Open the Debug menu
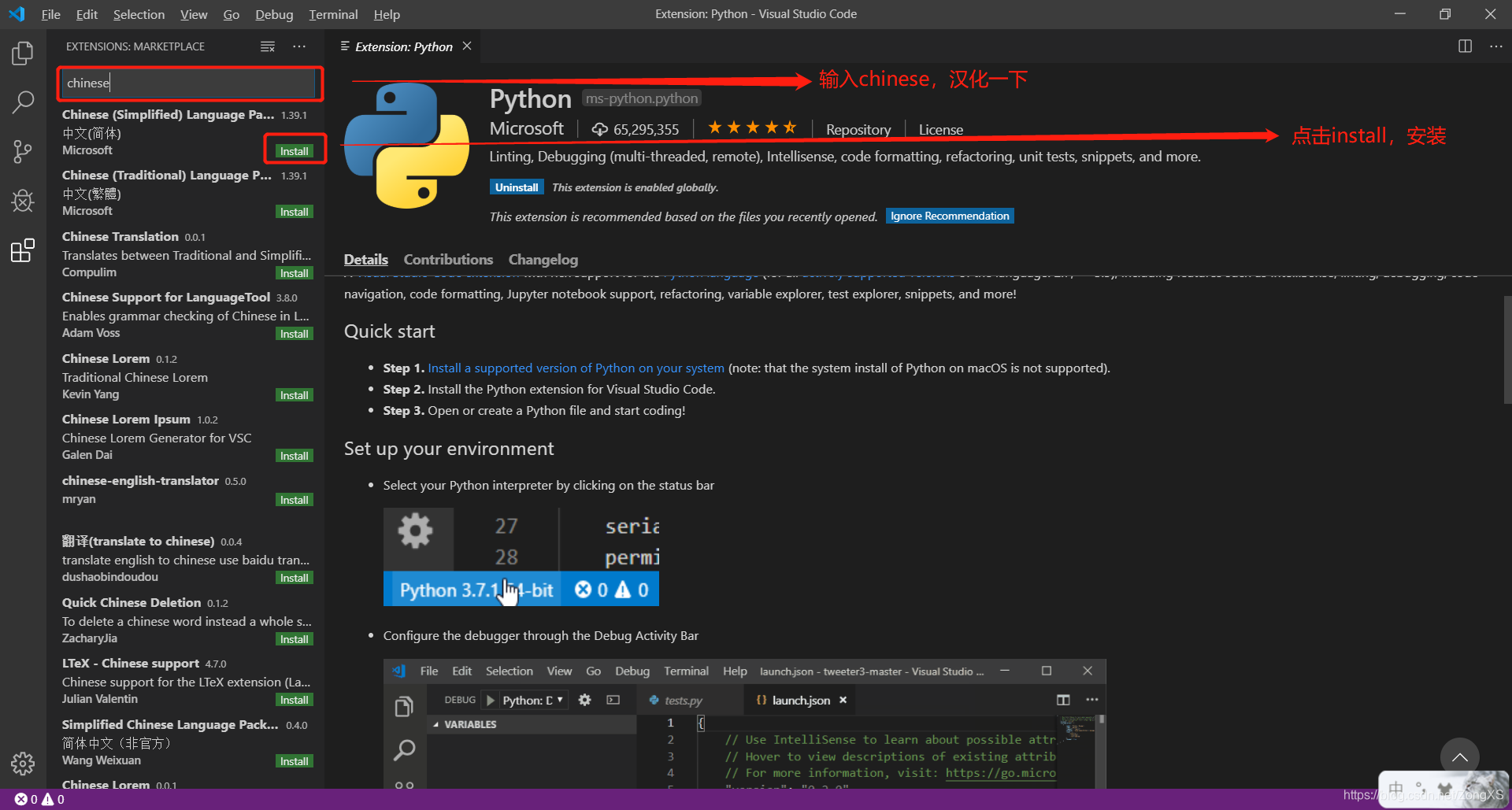Viewport: 1512px width, 810px height. (274, 14)
